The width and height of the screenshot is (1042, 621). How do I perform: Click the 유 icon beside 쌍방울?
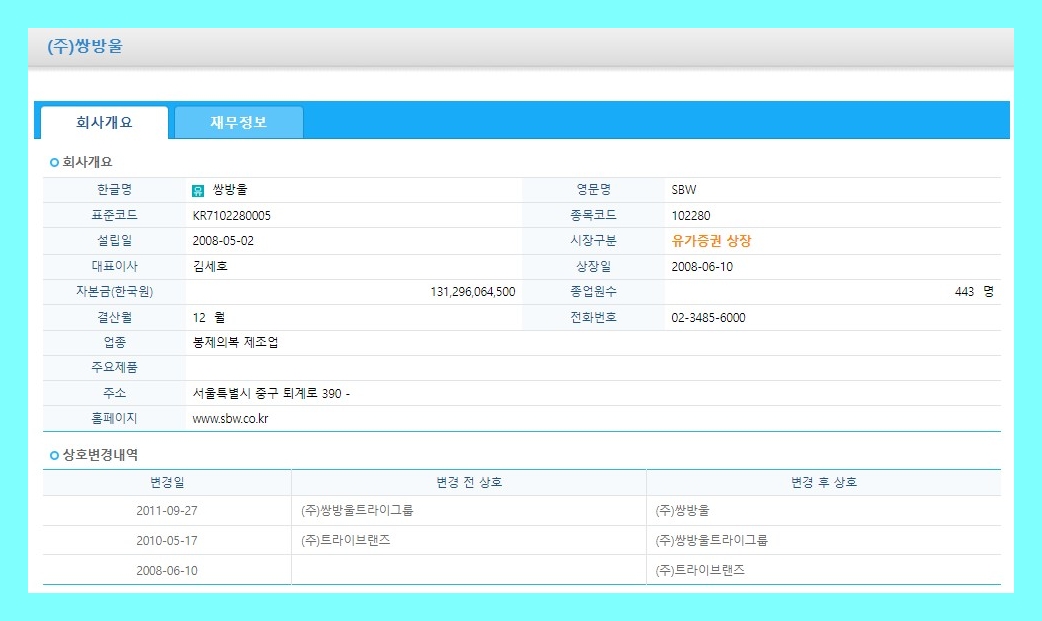pyautogui.click(x=197, y=191)
